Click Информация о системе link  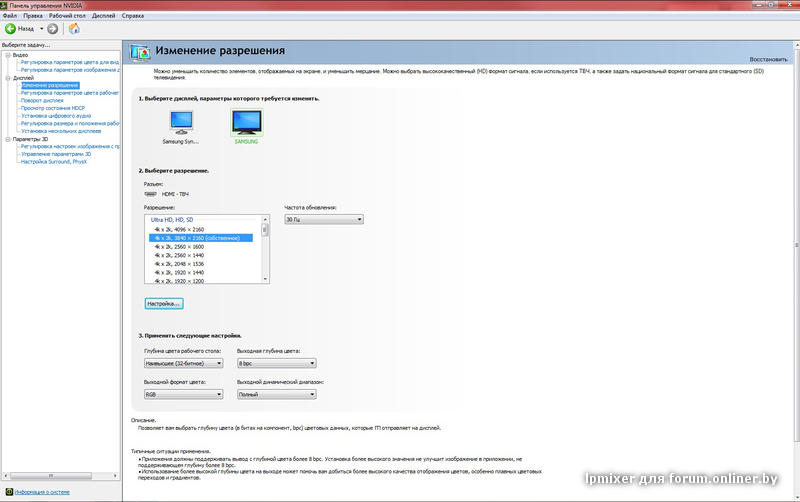pos(42,492)
